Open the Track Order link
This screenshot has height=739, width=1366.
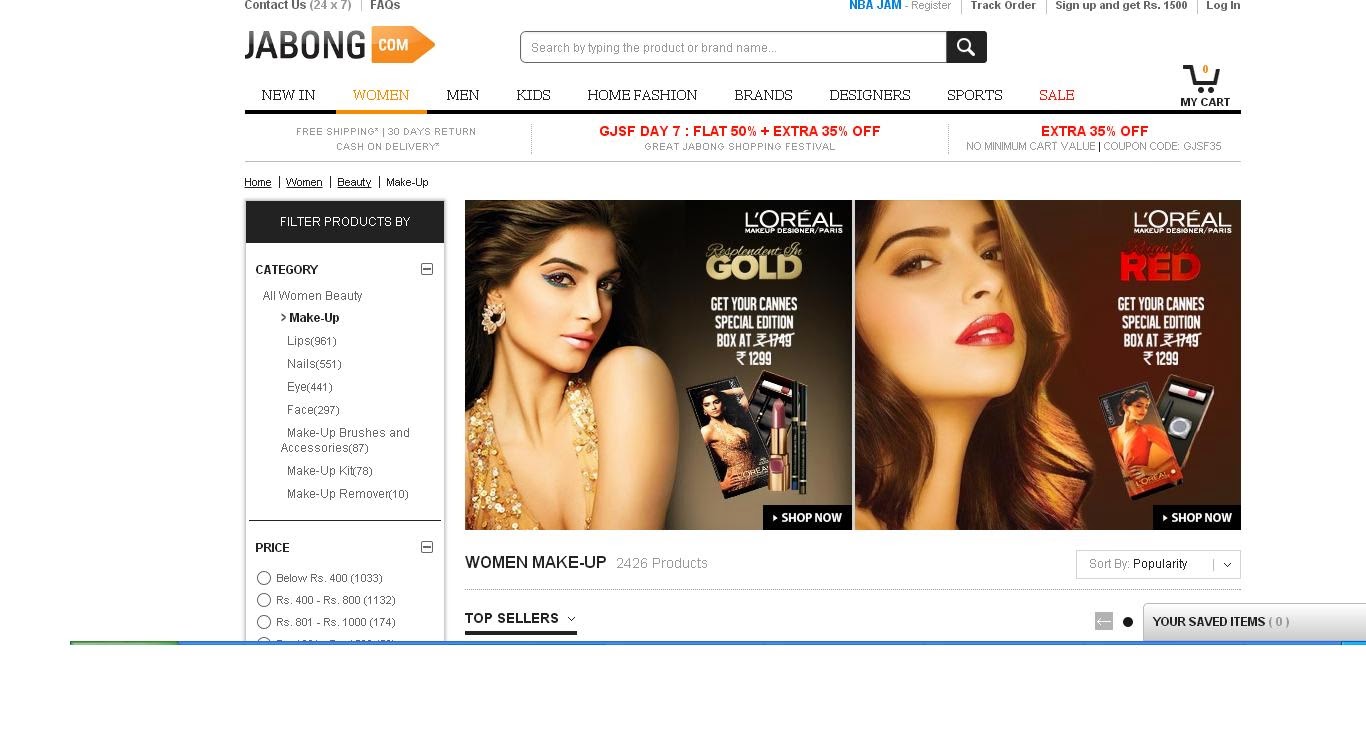pos(1002,6)
